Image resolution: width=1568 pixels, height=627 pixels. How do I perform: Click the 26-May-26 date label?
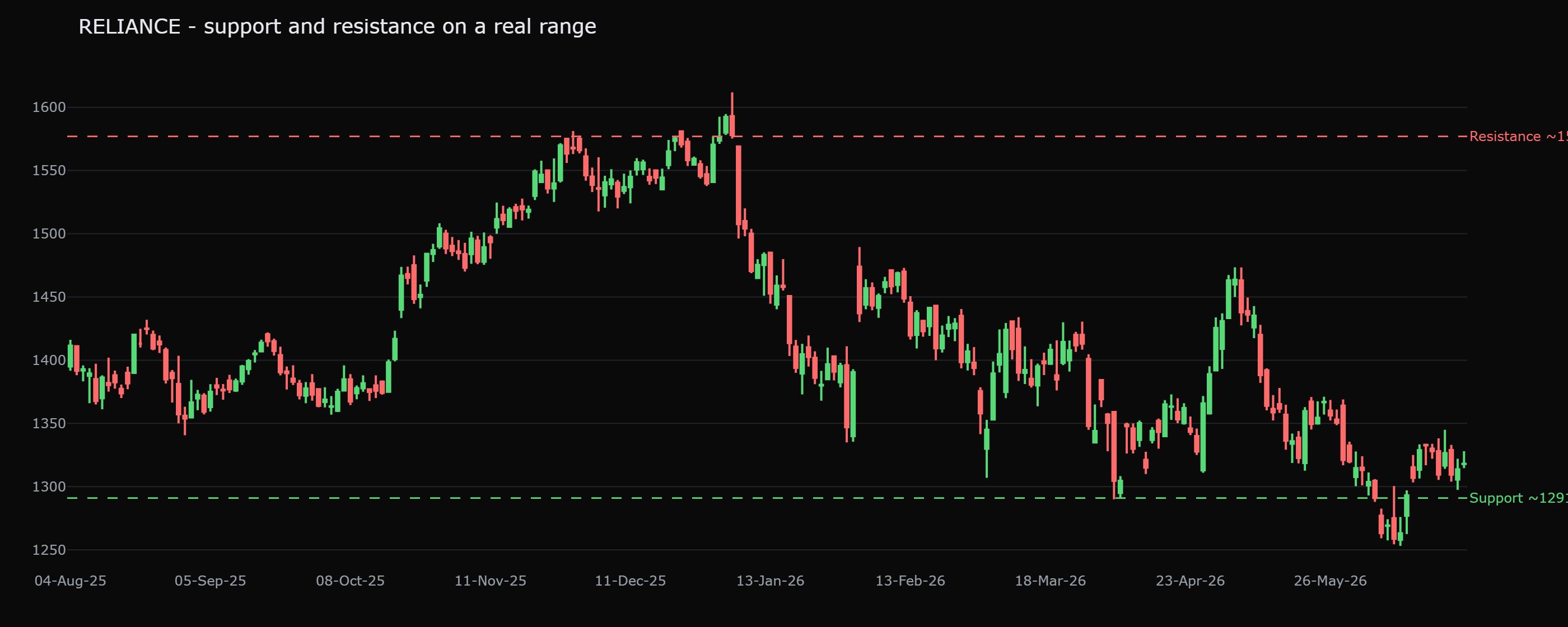(1330, 581)
